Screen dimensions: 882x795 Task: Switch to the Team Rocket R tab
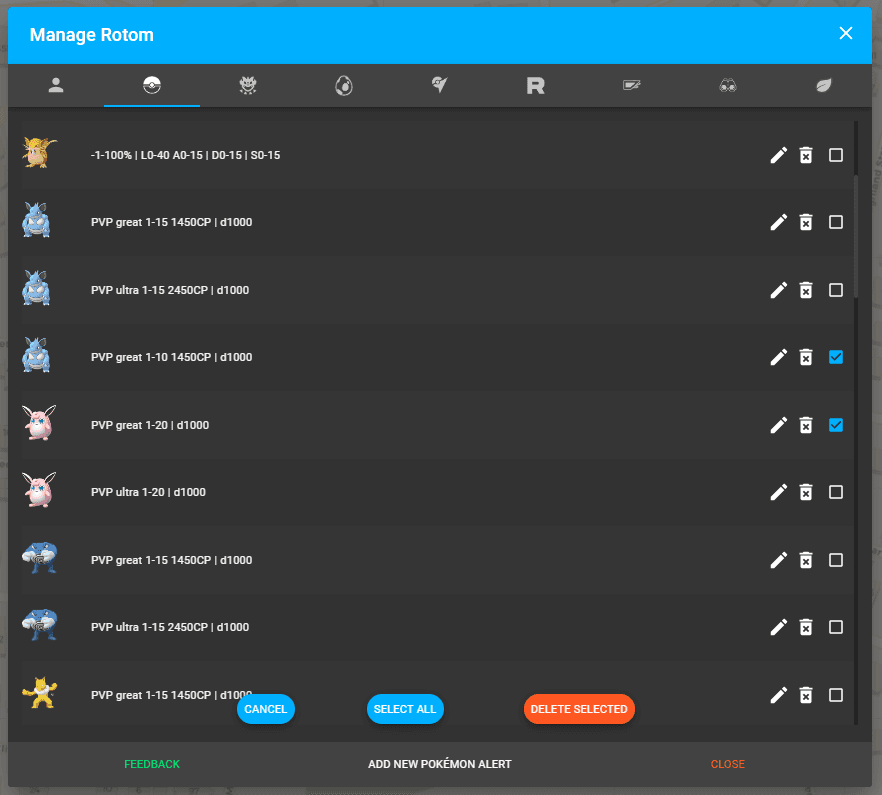tap(536, 86)
